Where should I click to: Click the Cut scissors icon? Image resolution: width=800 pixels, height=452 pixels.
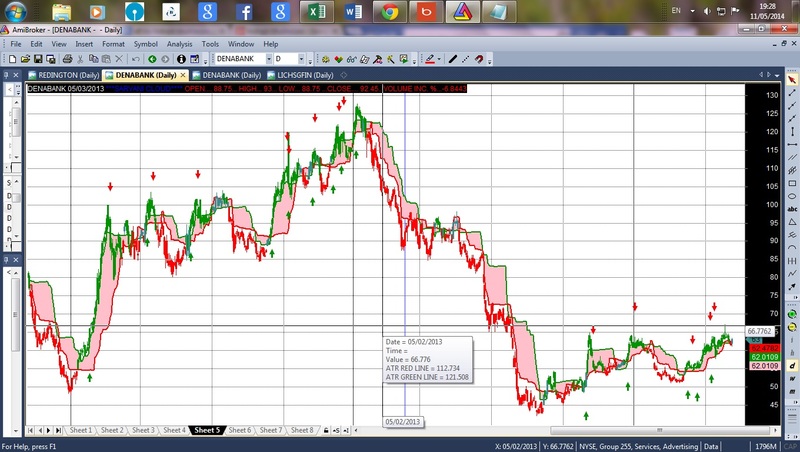point(80,59)
